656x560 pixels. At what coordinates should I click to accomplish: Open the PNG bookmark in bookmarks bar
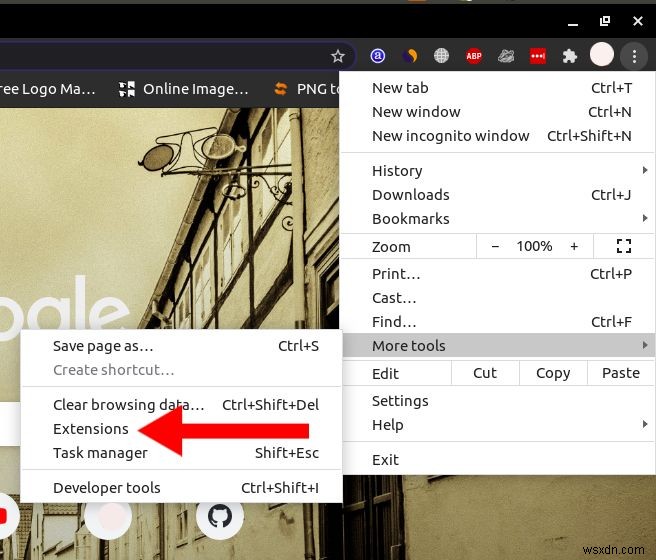(x=306, y=89)
